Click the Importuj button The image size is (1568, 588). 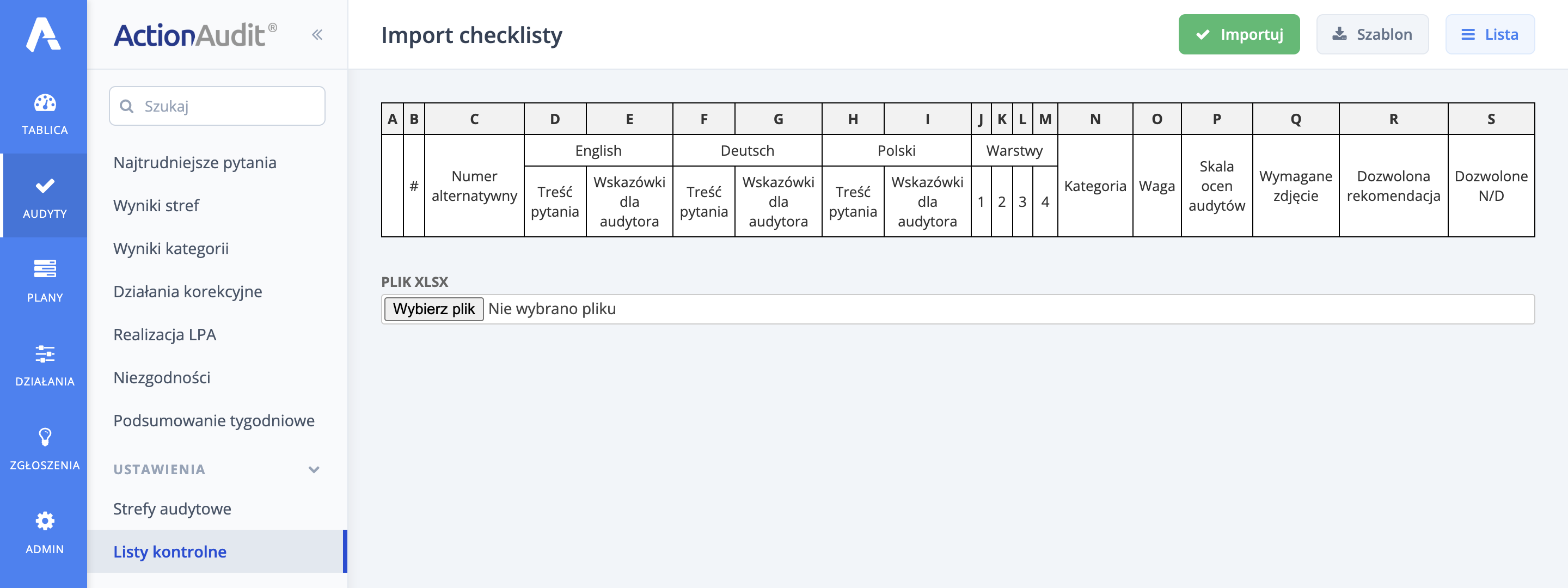coord(1239,35)
